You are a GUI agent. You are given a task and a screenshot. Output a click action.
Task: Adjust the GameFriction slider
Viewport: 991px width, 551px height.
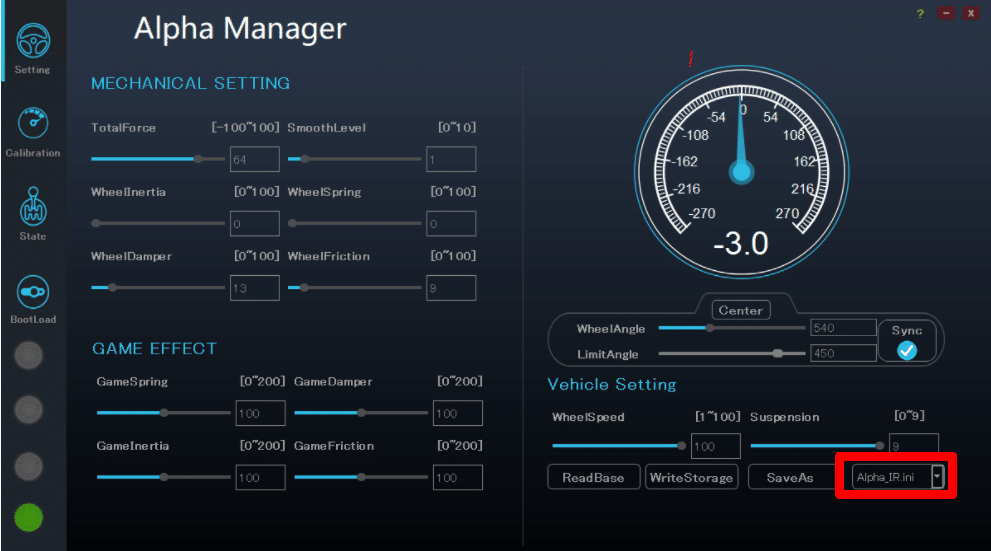click(x=361, y=477)
